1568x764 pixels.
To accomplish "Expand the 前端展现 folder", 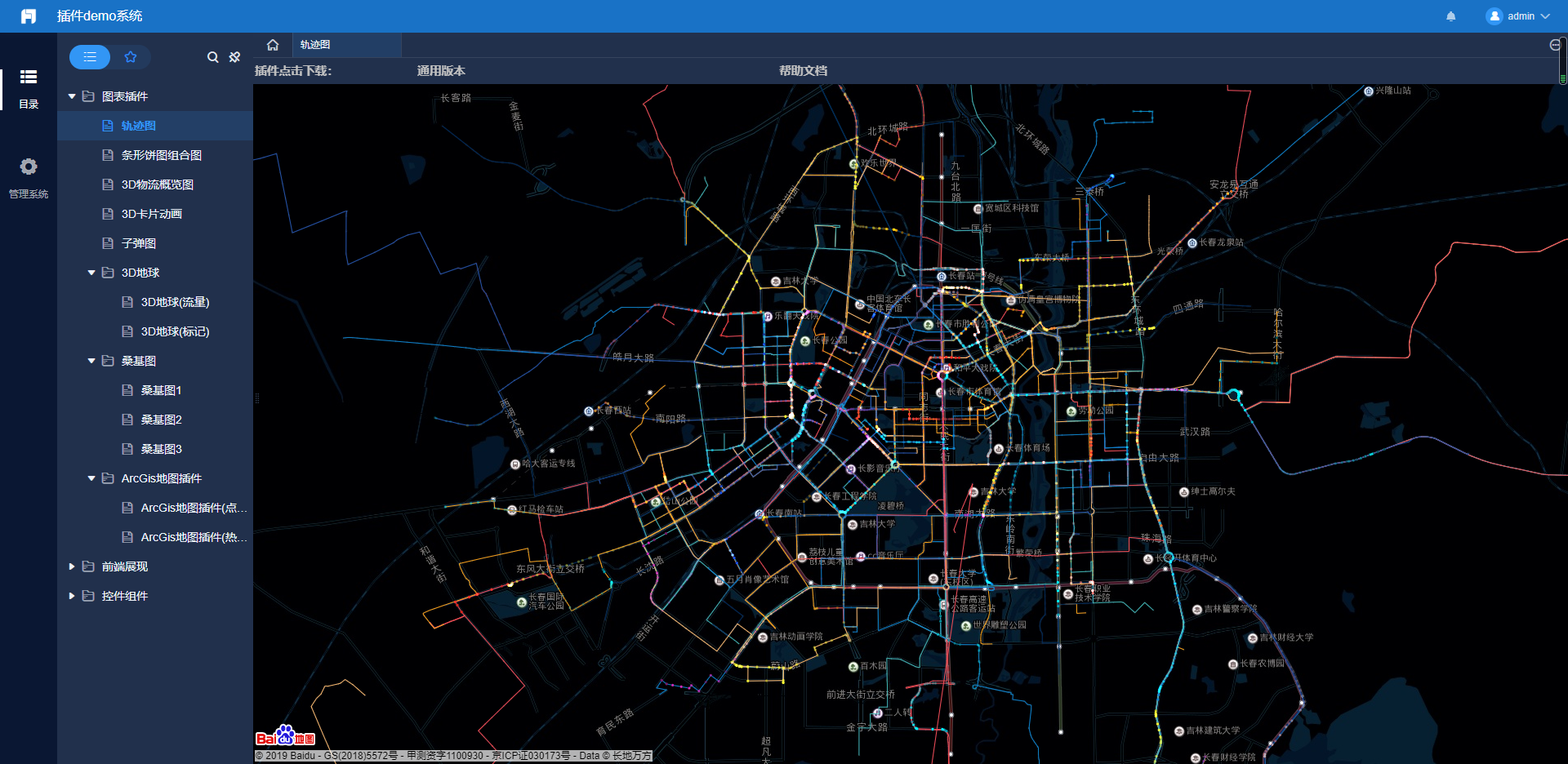I will pos(72,566).
